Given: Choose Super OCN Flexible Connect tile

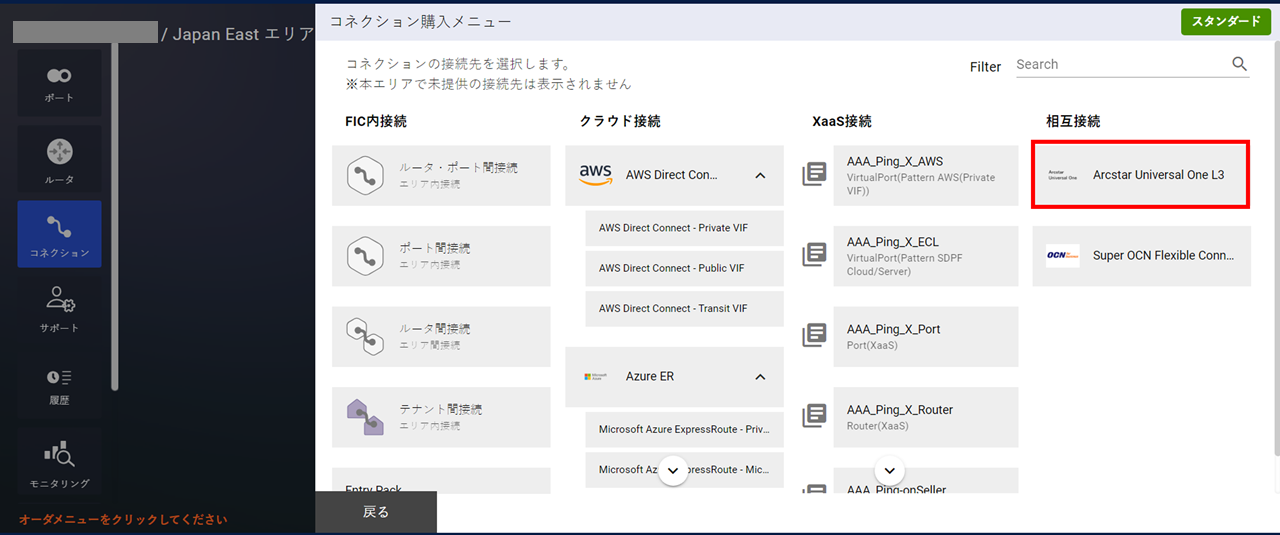Looking at the screenshot, I should 1141,256.
